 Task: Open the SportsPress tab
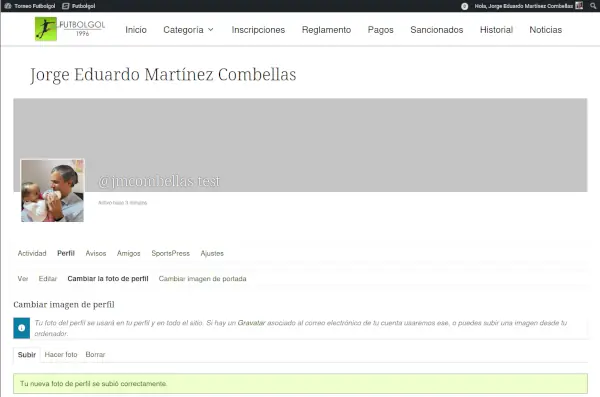tap(171, 253)
